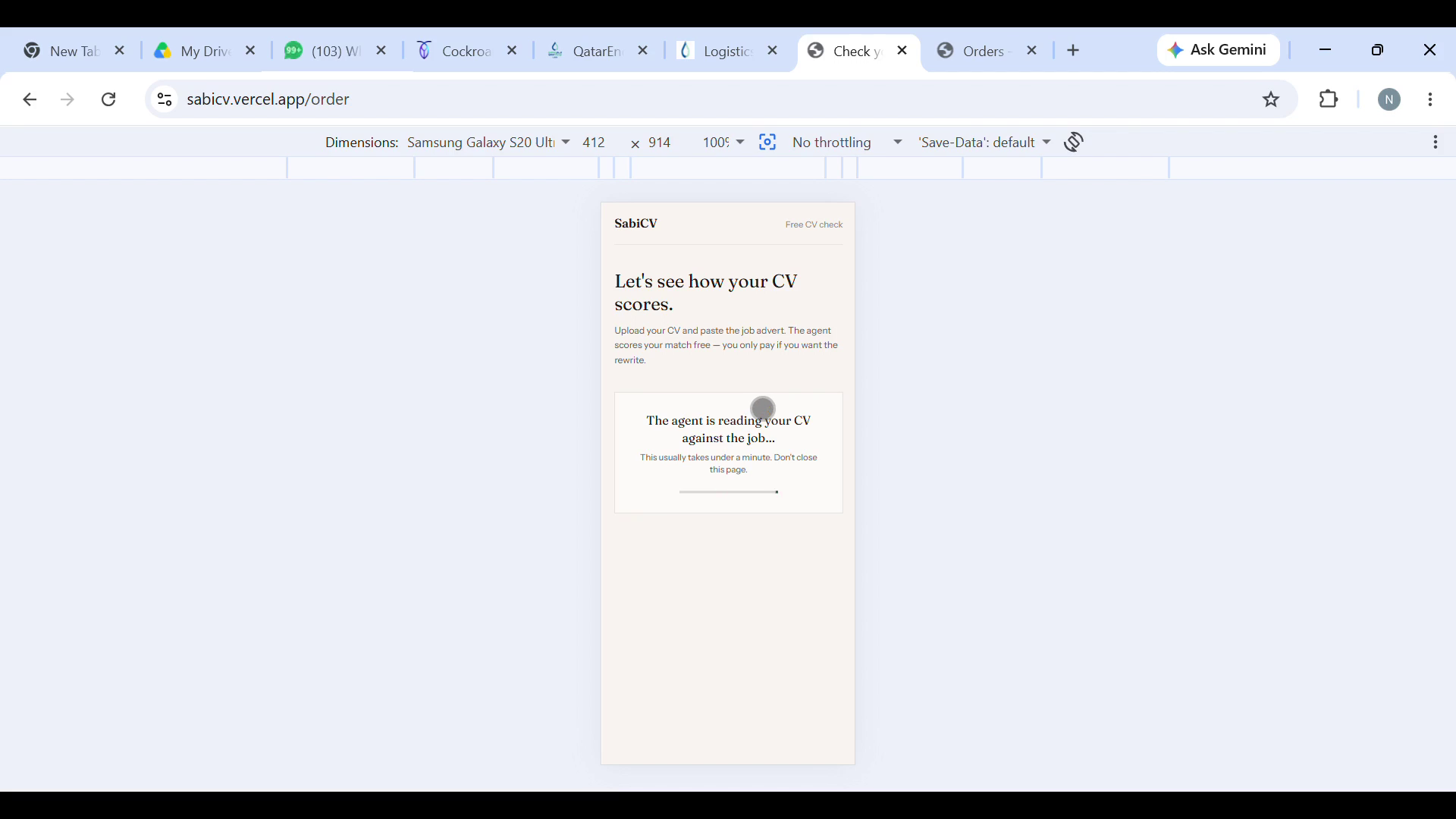Open the No throttling dropdown

coord(847,143)
